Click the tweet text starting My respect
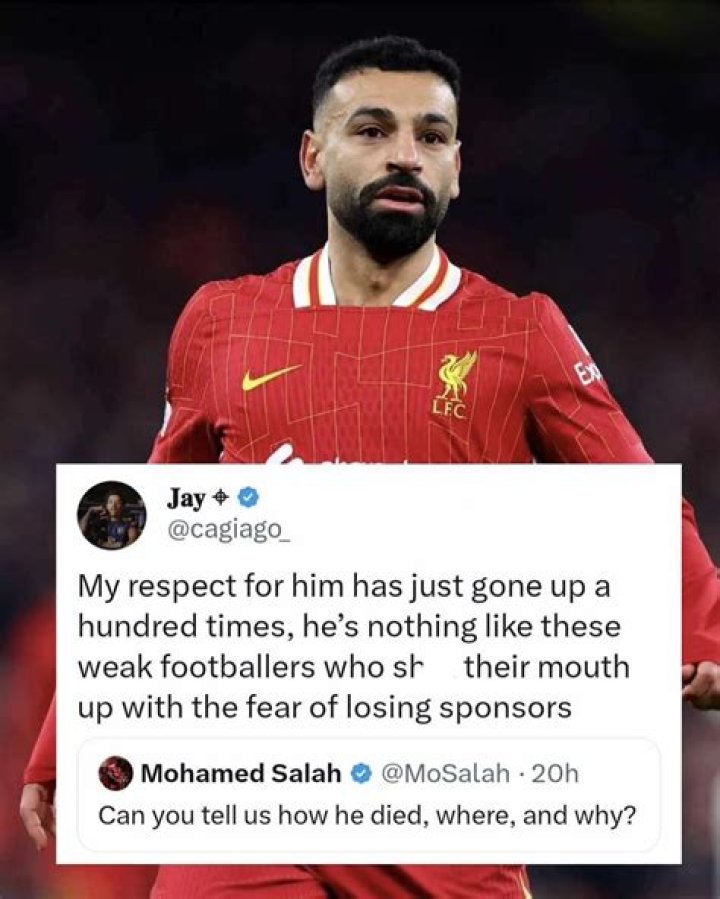The width and height of the screenshot is (720, 899). click(x=353, y=647)
